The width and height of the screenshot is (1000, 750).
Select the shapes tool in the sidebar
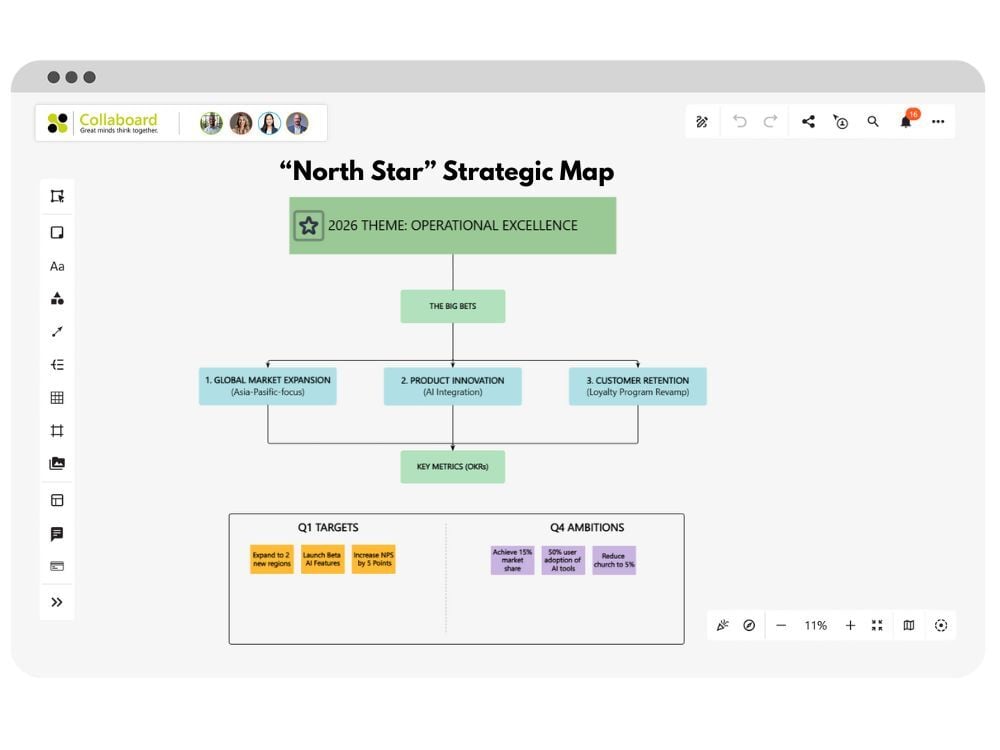[x=57, y=298]
